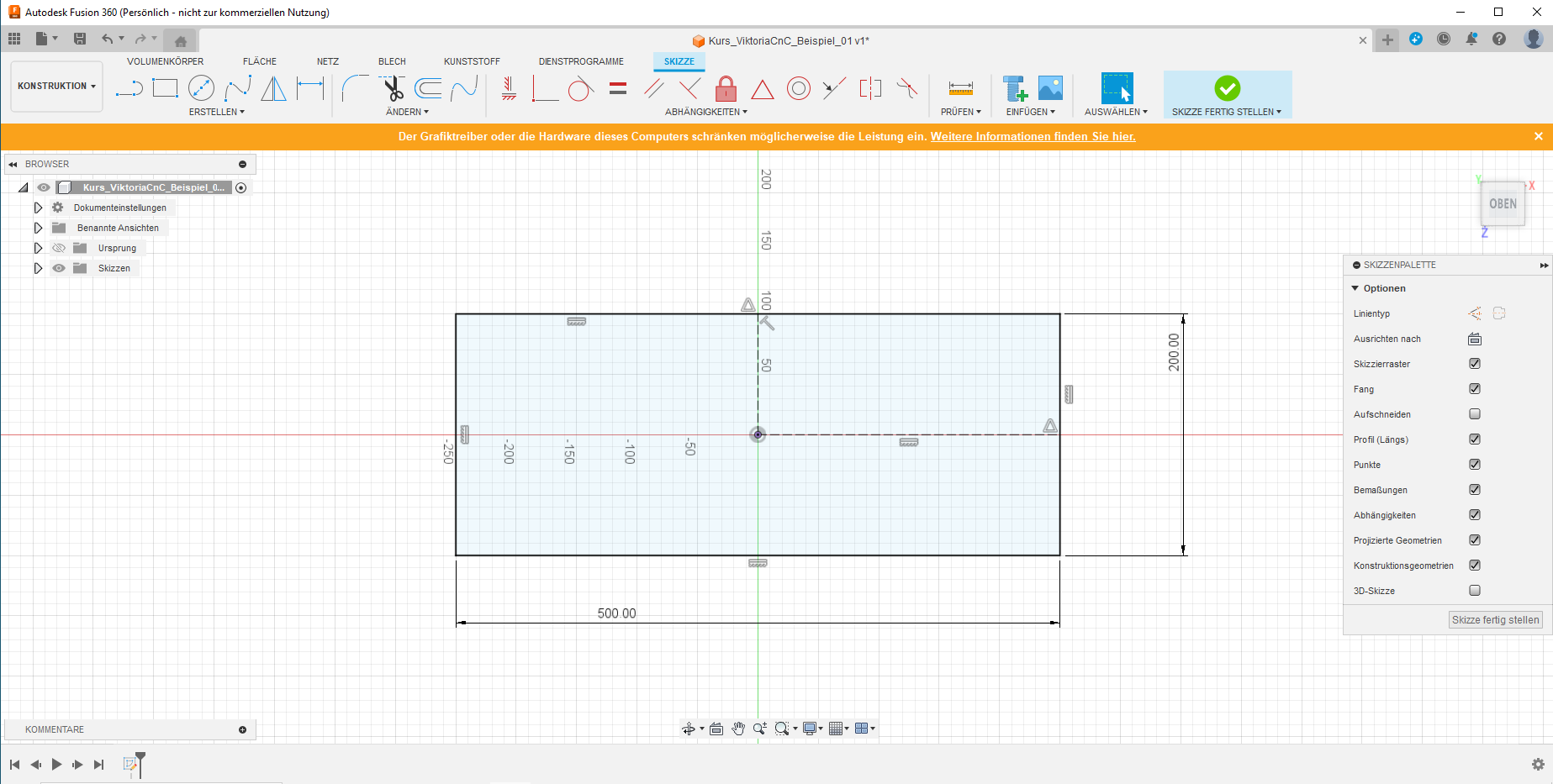1553x784 pixels.
Task: Open the ABHÄNGIGKEITEN dropdown menu
Action: [705, 112]
